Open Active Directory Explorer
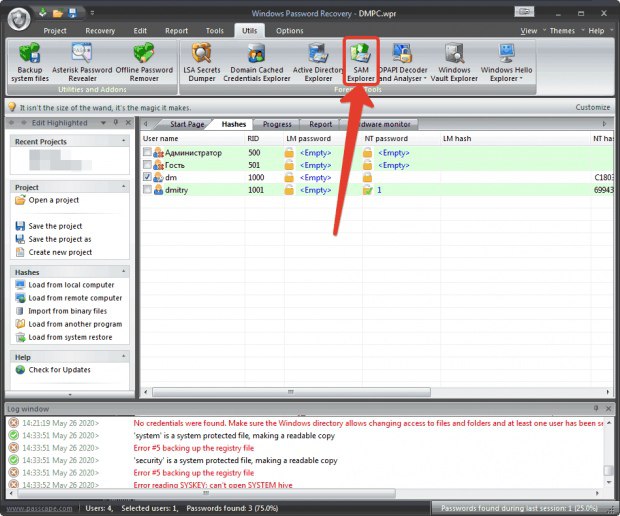This screenshot has width=620, height=516. click(x=318, y=62)
